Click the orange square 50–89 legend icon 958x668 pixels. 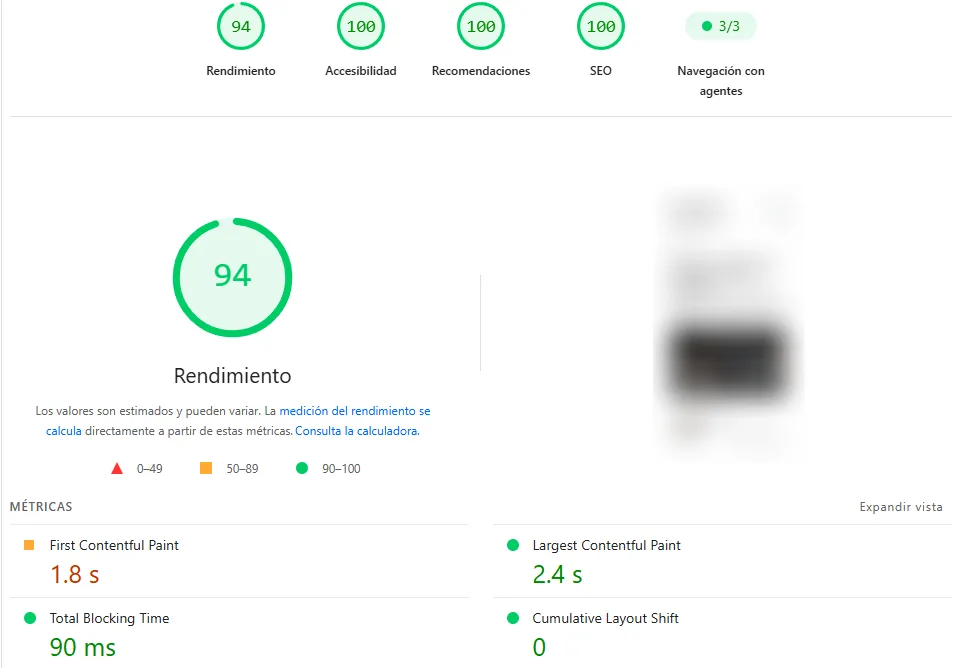click(x=206, y=468)
